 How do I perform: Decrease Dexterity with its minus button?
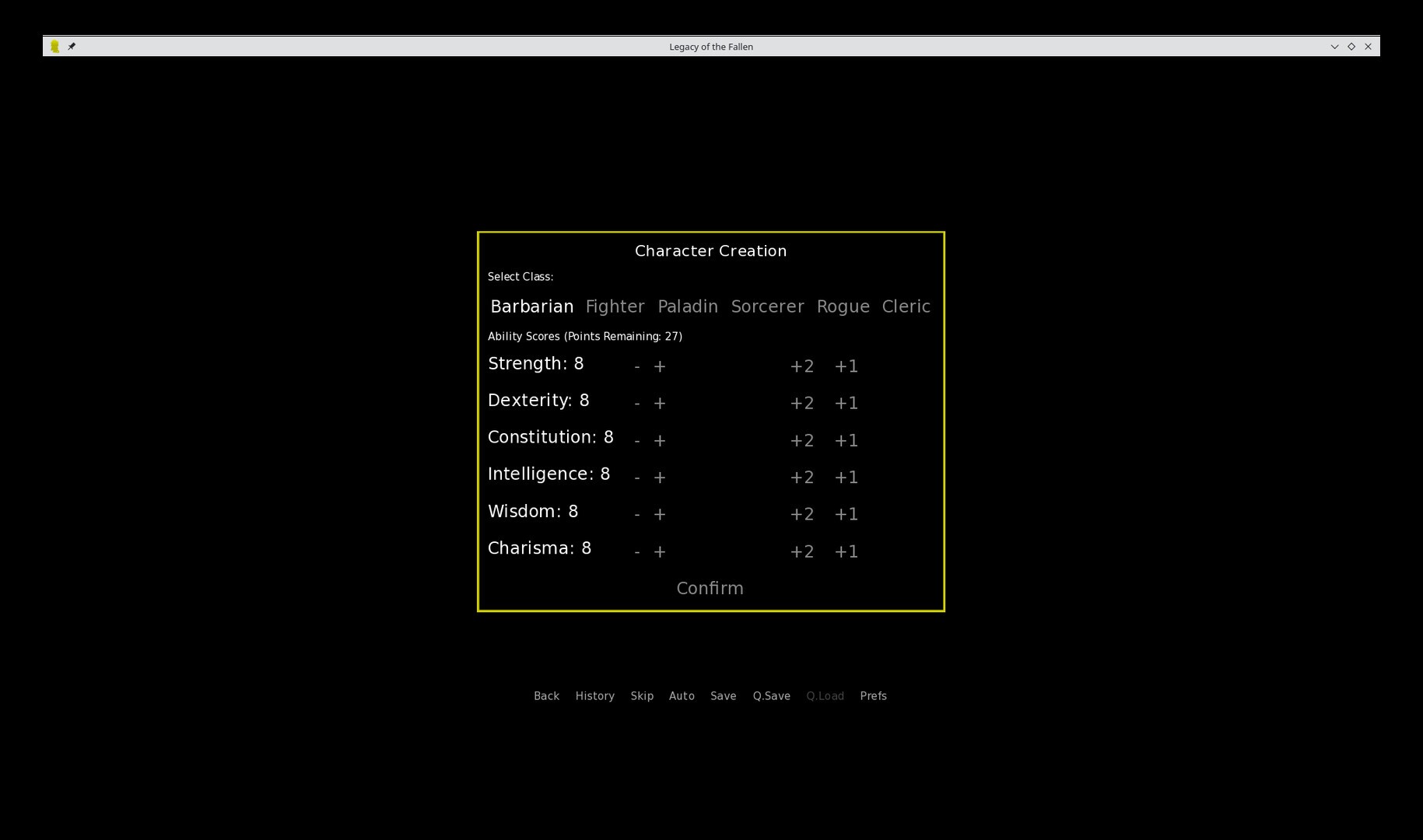click(x=636, y=403)
